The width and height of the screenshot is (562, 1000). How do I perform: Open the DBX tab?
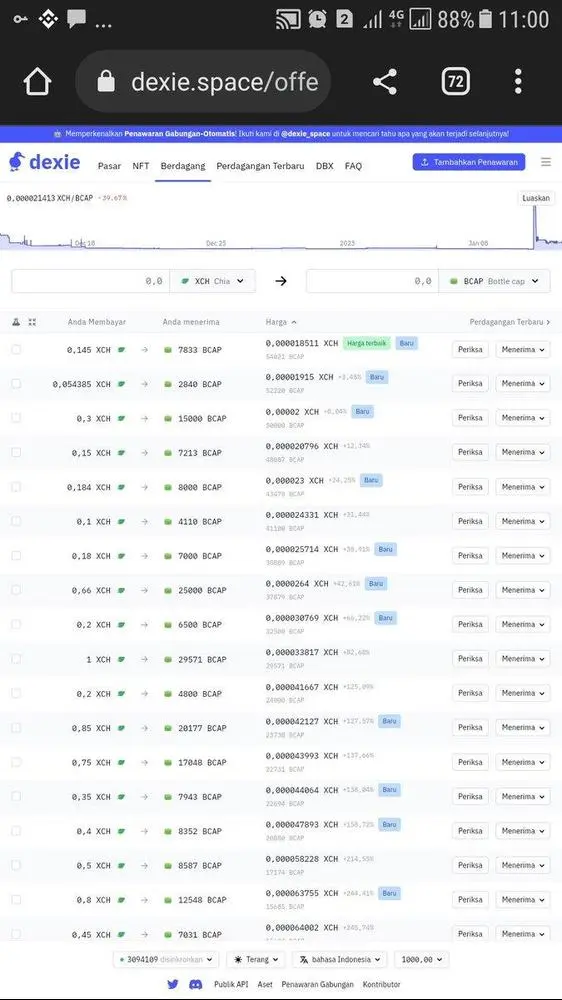325,166
